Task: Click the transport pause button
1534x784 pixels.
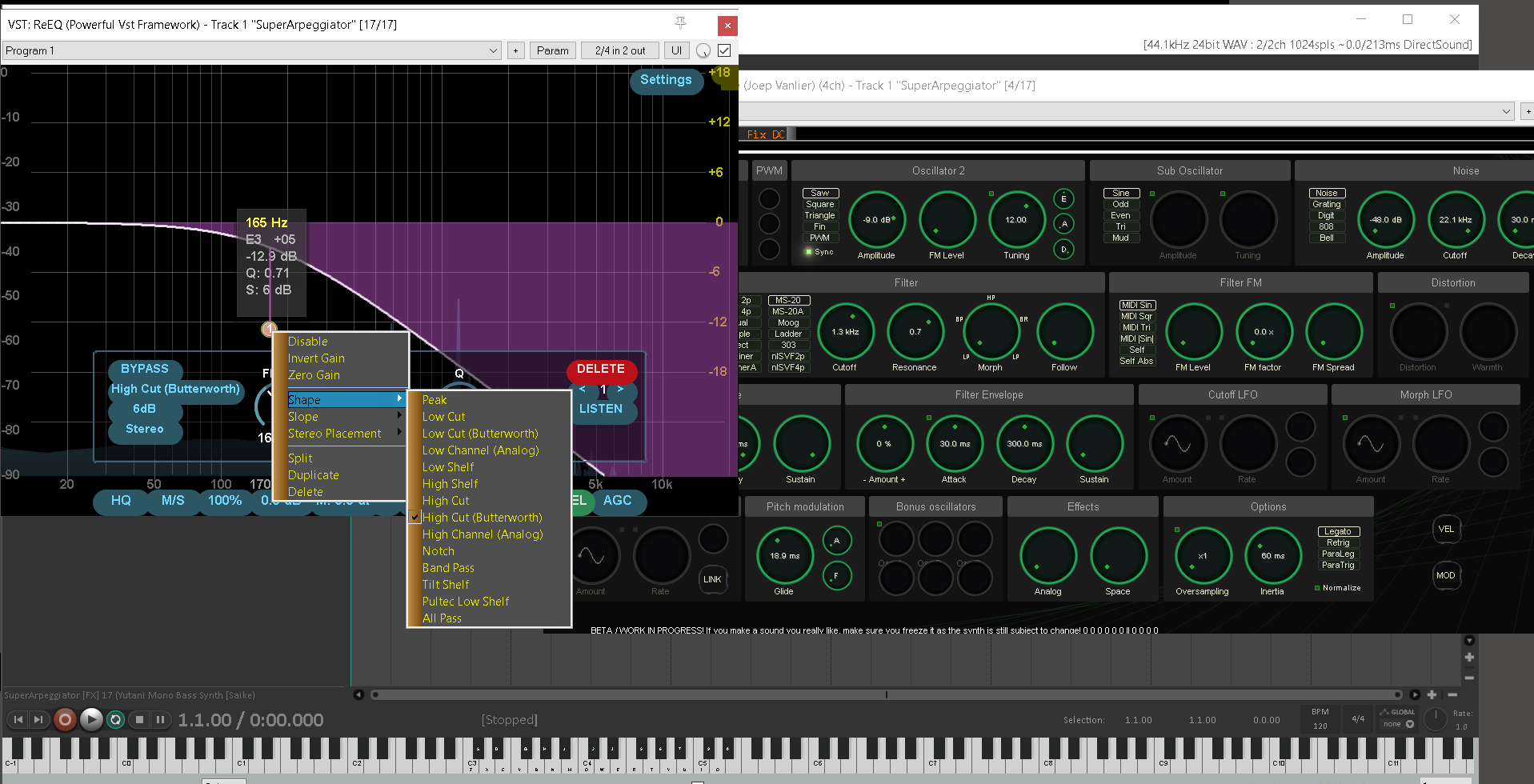Action: pos(161,720)
